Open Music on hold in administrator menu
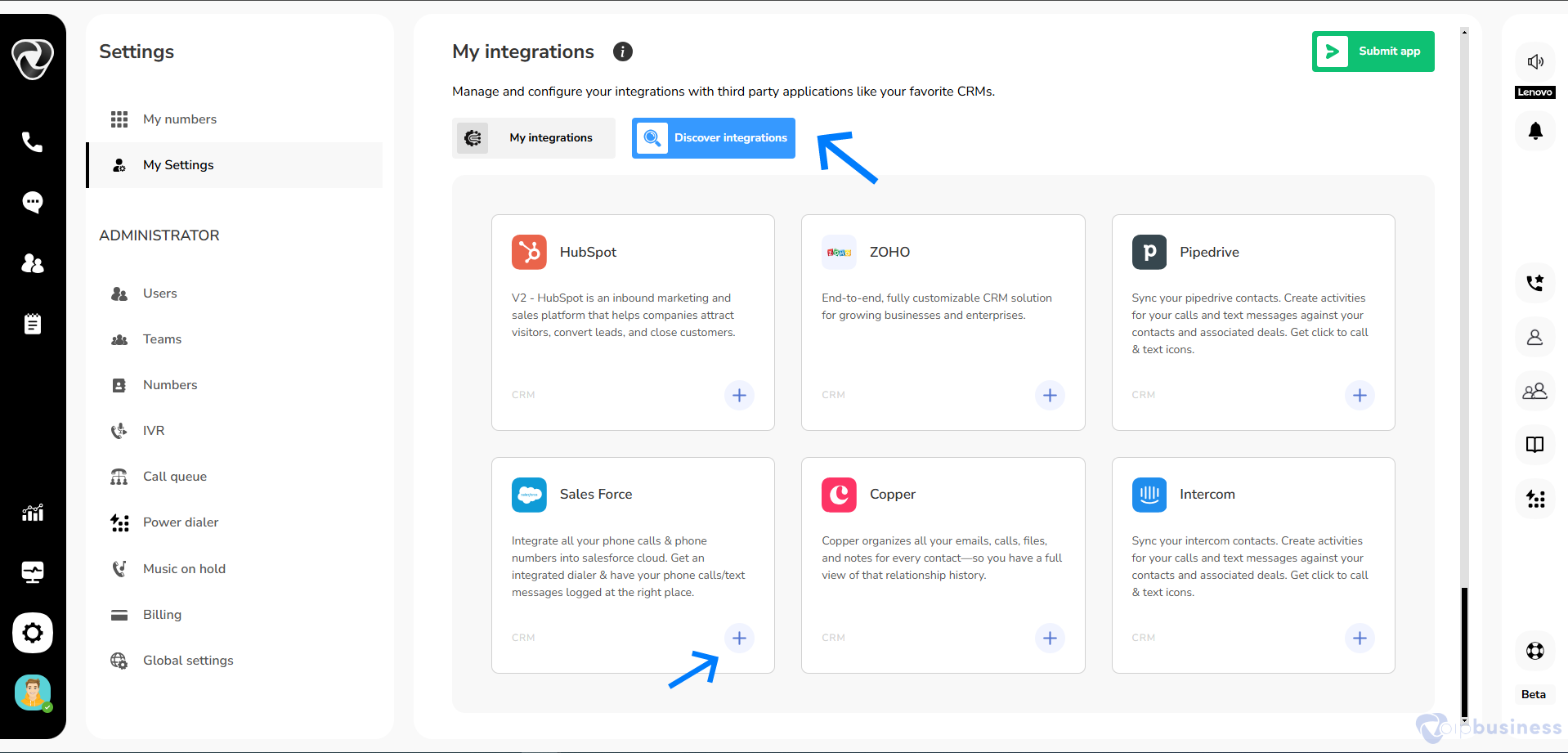The height and width of the screenshot is (753, 1568). click(x=235, y=569)
